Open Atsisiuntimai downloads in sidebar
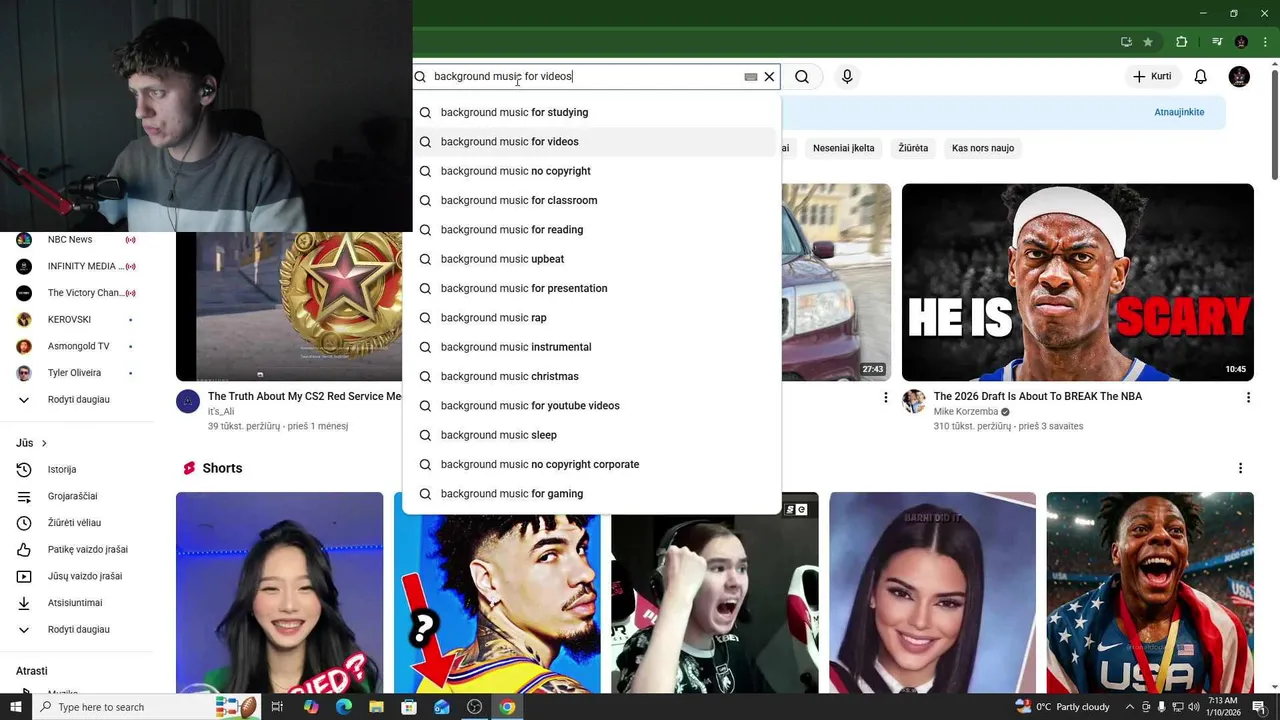The height and width of the screenshot is (720, 1280). [x=76, y=603]
